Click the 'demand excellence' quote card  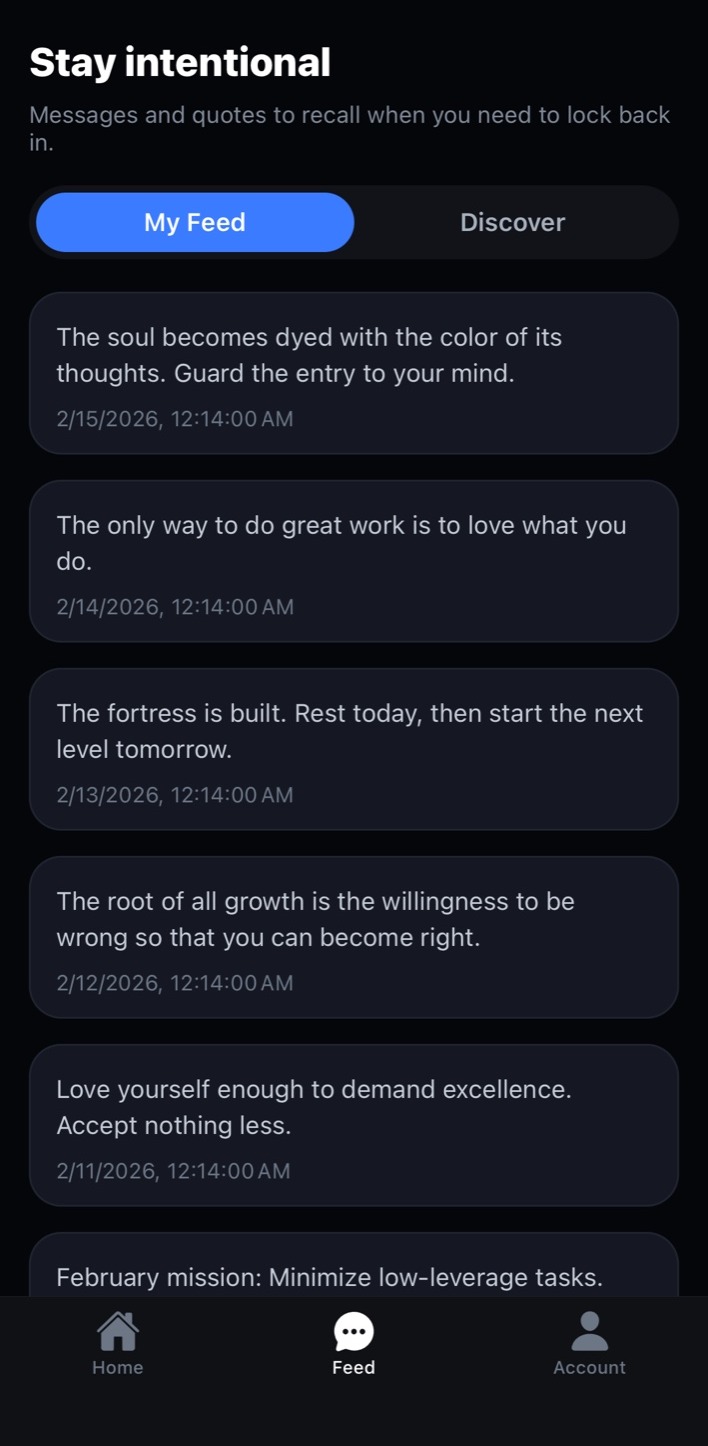(x=353, y=1125)
